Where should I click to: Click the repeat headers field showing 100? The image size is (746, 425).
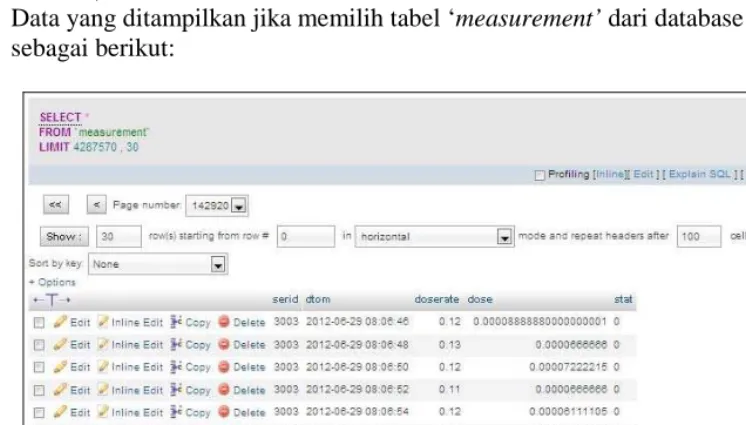pos(699,237)
